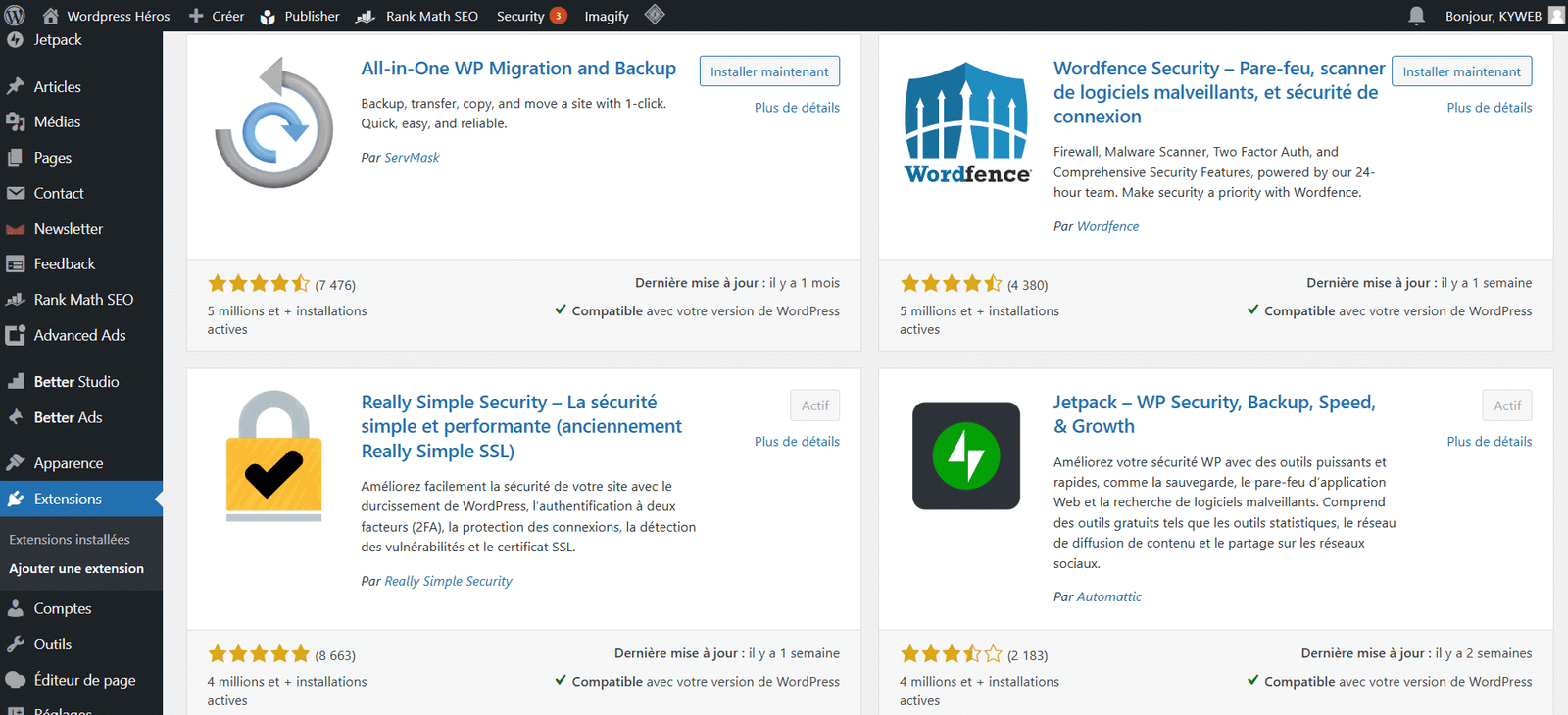Open the Rank Math SEO toolbar menu
This screenshot has height=715, width=1568.
(x=417, y=16)
